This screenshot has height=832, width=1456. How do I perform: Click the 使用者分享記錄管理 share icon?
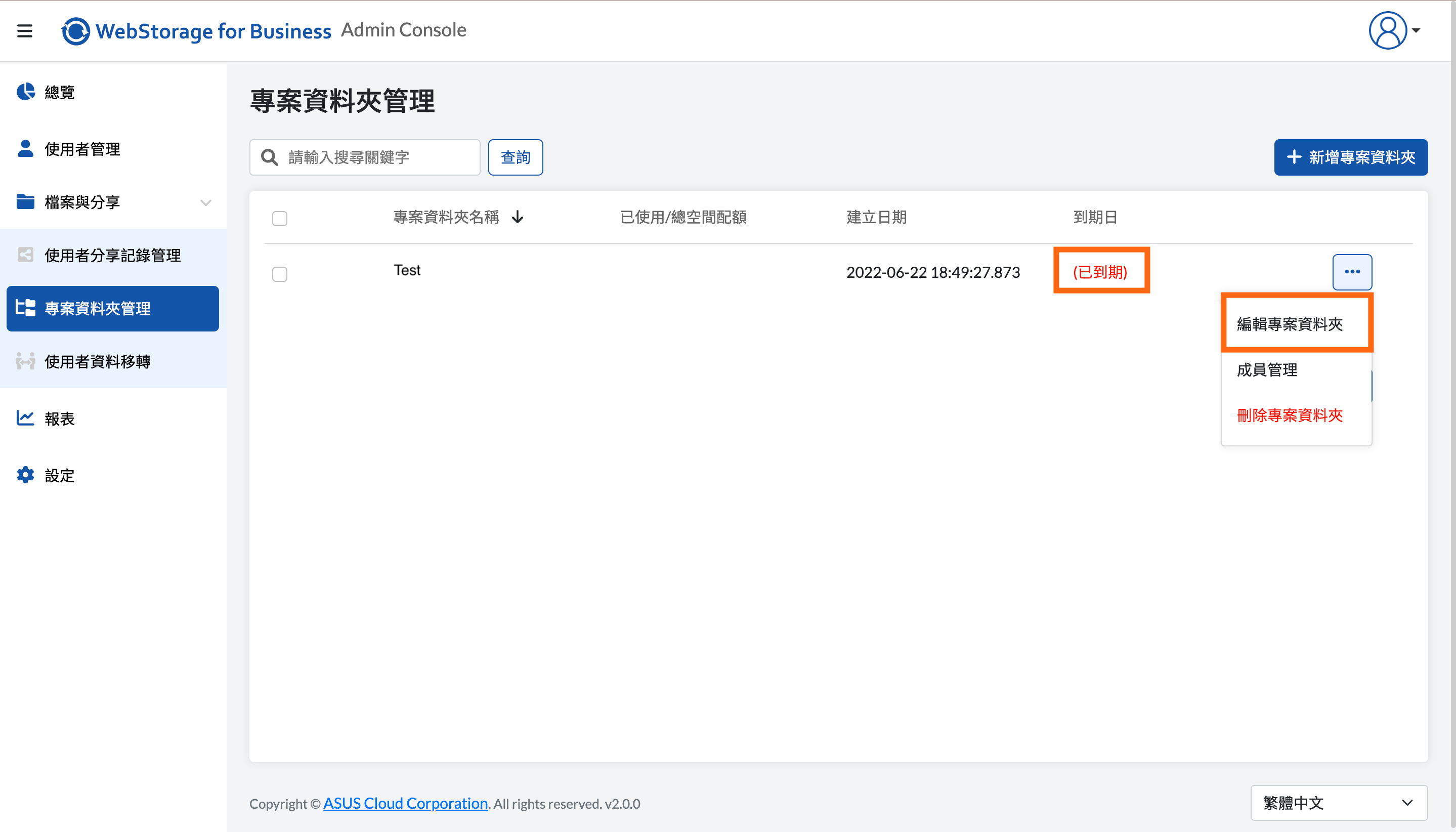click(25, 255)
